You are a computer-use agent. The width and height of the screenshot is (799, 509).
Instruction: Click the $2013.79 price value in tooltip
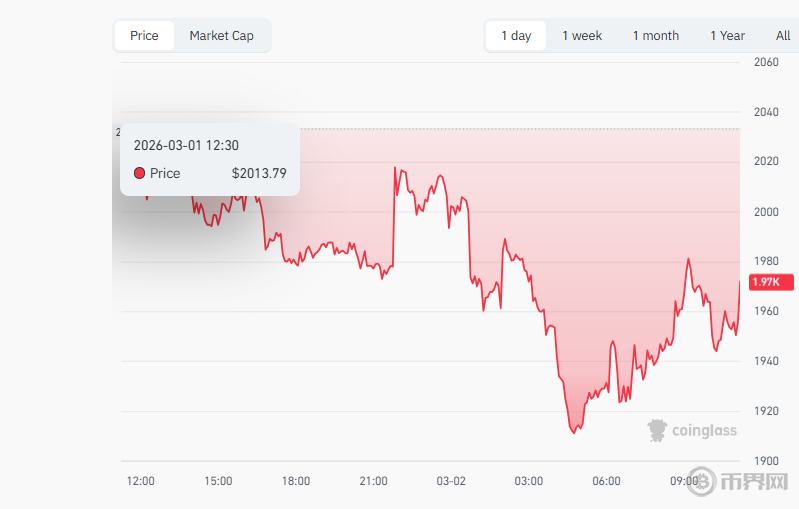tap(259, 173)
